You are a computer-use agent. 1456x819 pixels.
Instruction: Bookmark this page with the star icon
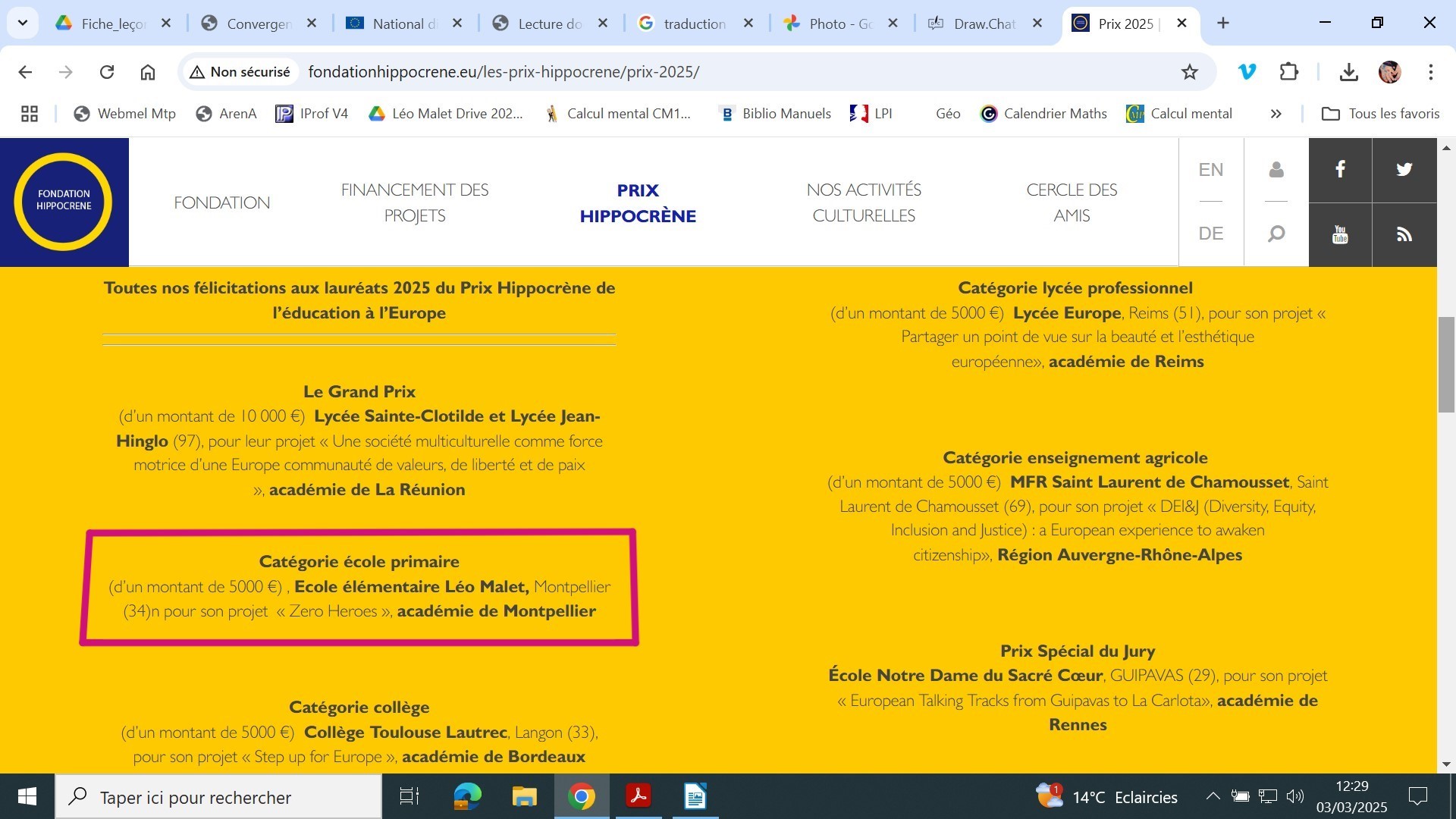click(x=1189, y=72)
